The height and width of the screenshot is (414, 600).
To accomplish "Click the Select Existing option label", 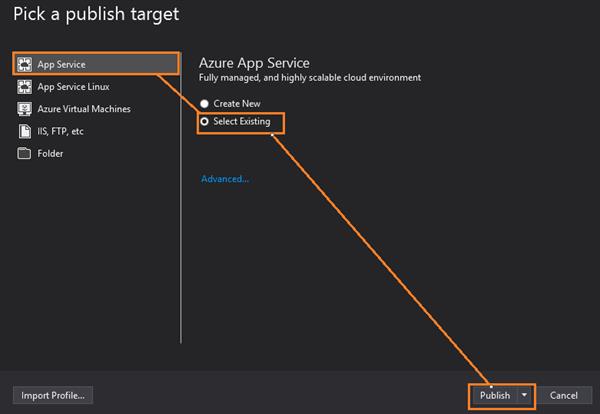I will (242, 122).
